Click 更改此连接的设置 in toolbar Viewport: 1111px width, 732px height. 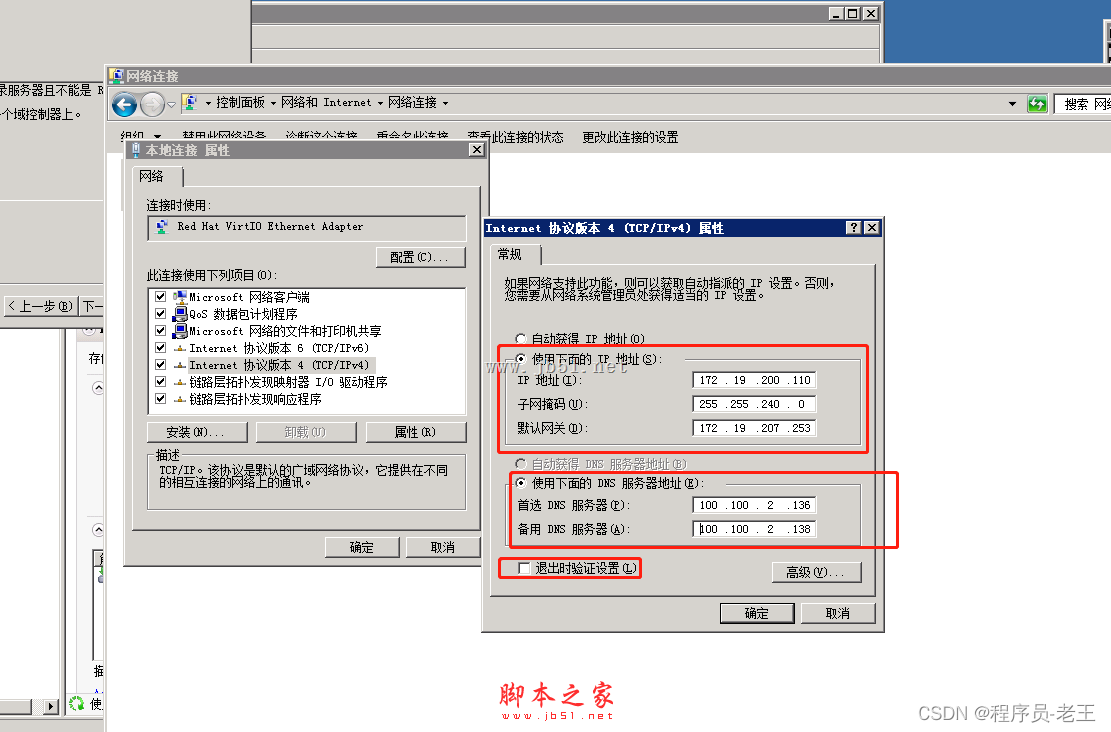coord(630,137)
